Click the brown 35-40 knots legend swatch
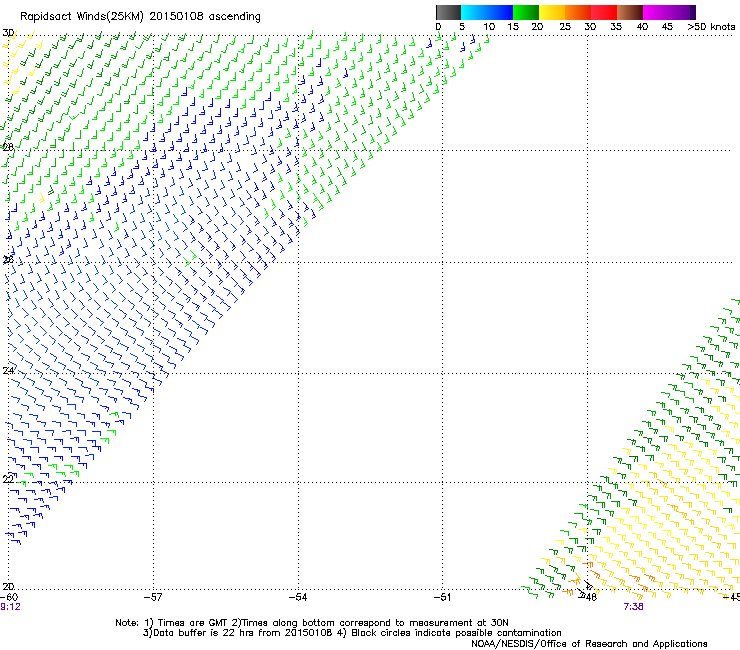This screenshot has width=740, height=650. pyautogui.click(x=630, y=12)
